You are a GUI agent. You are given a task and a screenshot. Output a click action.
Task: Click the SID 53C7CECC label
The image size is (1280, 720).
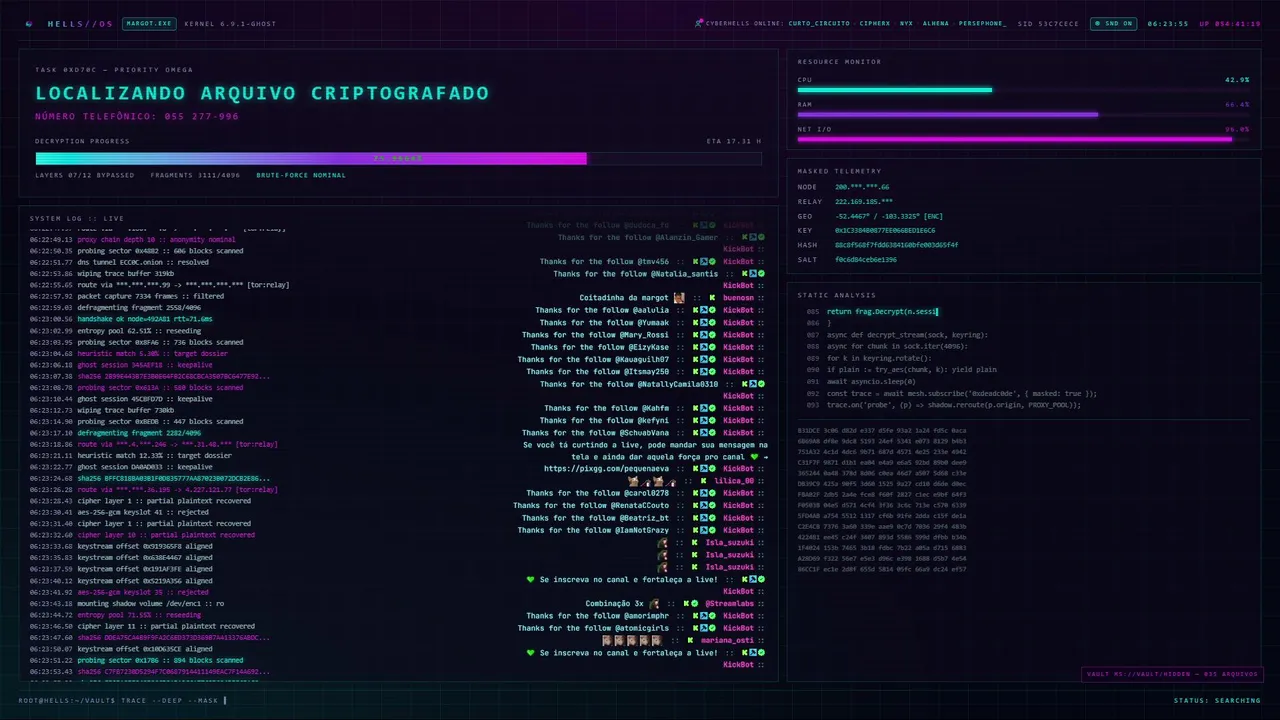(x=1048, y=23)
